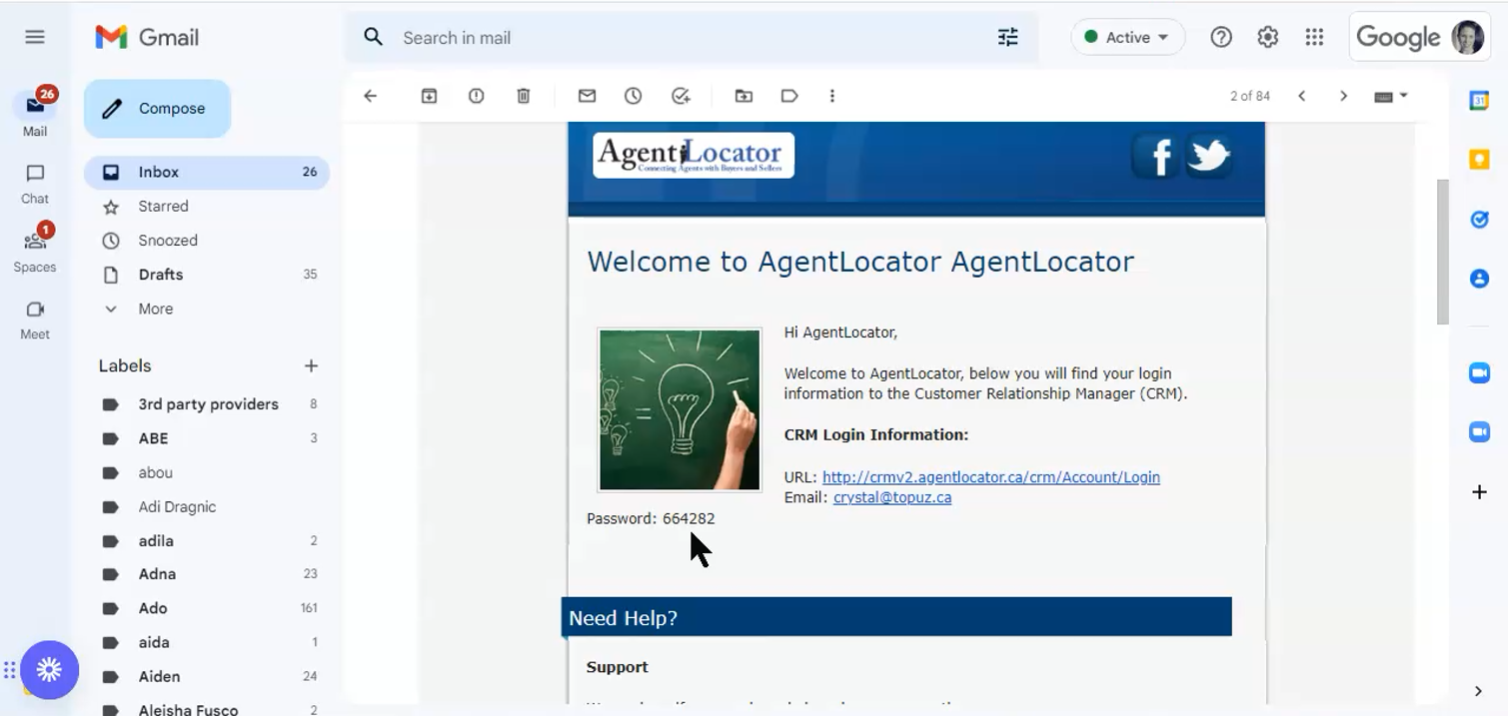Click the crystal@topuz.ca email link
The height and width of the screenshot is (716, 1508).
[892, 497]
